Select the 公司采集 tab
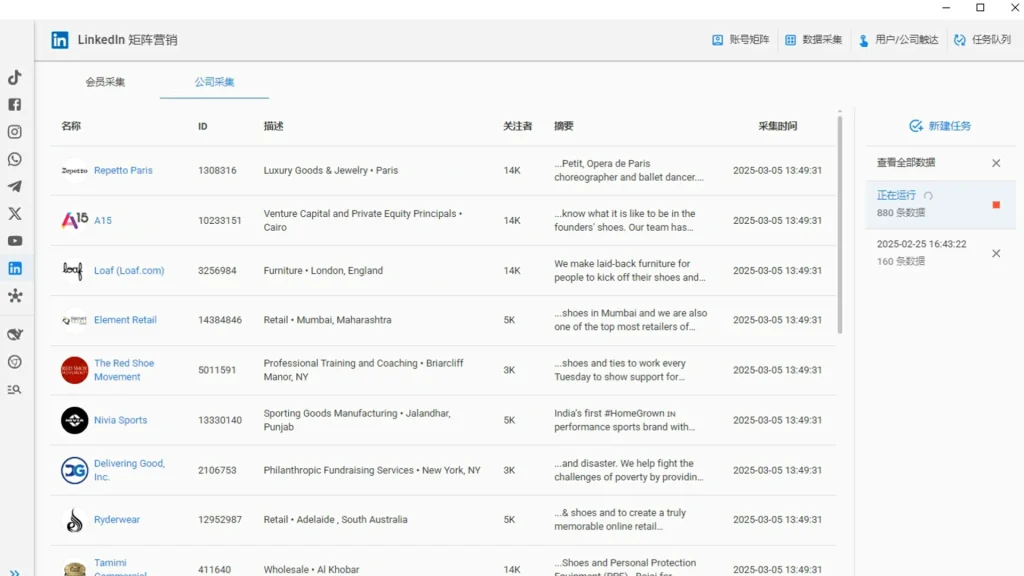 point(213,82)
